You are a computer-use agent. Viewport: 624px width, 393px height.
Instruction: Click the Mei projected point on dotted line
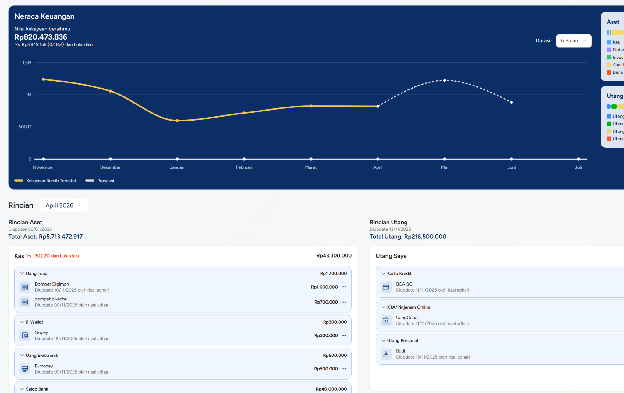pyautogui.click(x=445, y=80)
